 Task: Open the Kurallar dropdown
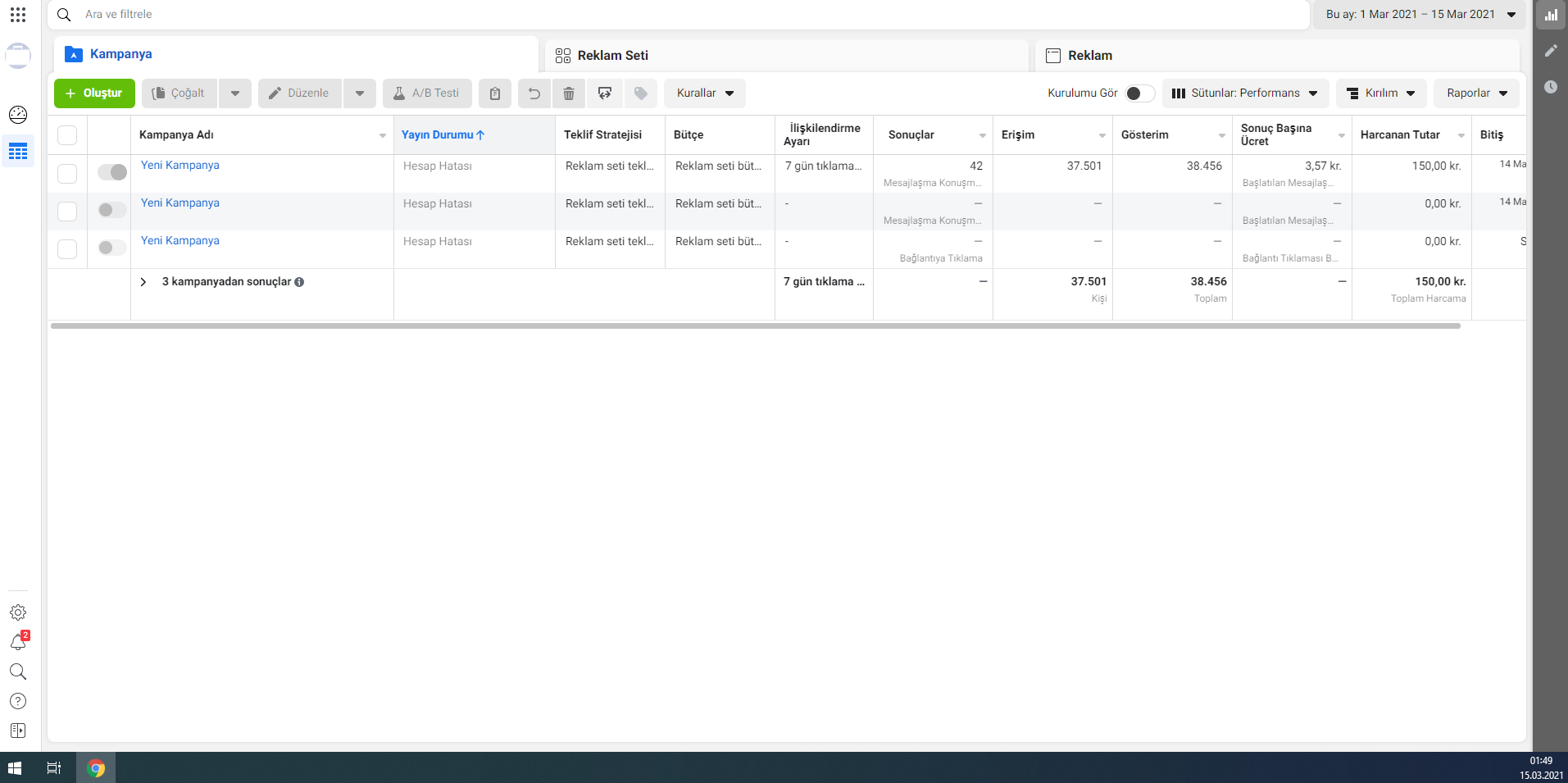tap(705, 93)
